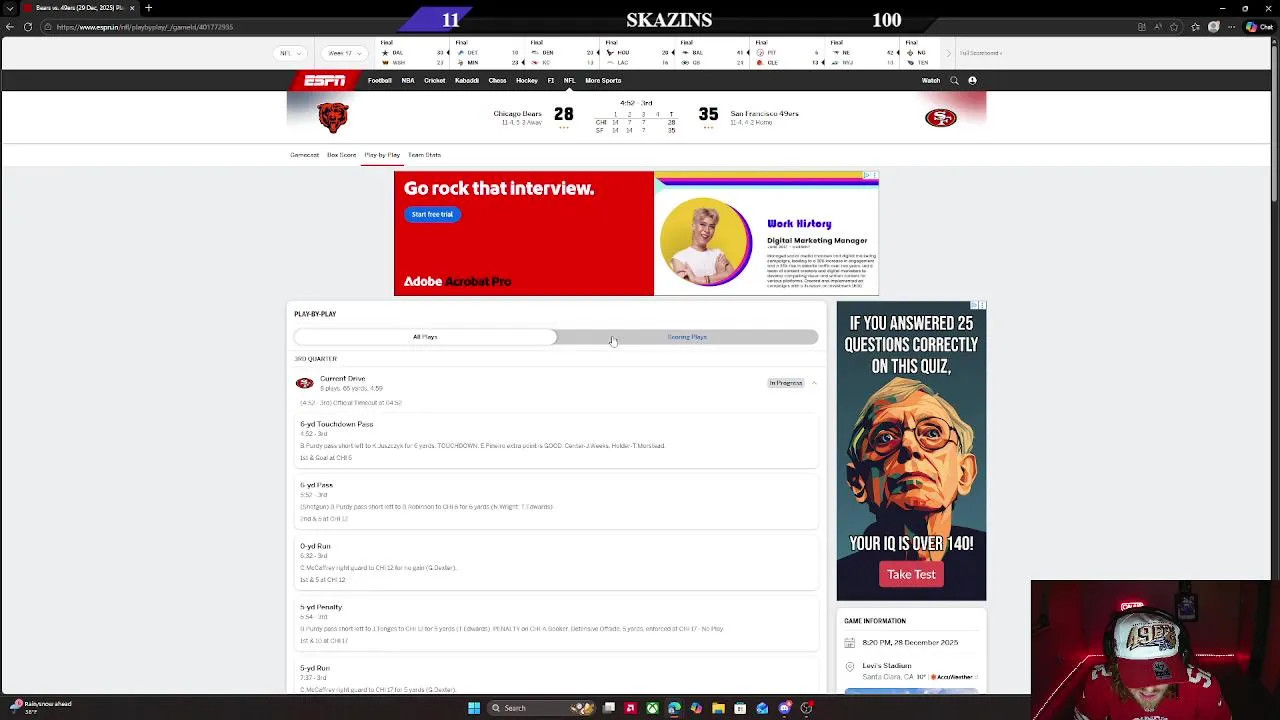This screenshot has height=720, width=1280.
Task: Open Task View from taskbar
Action: click(608, 708)
